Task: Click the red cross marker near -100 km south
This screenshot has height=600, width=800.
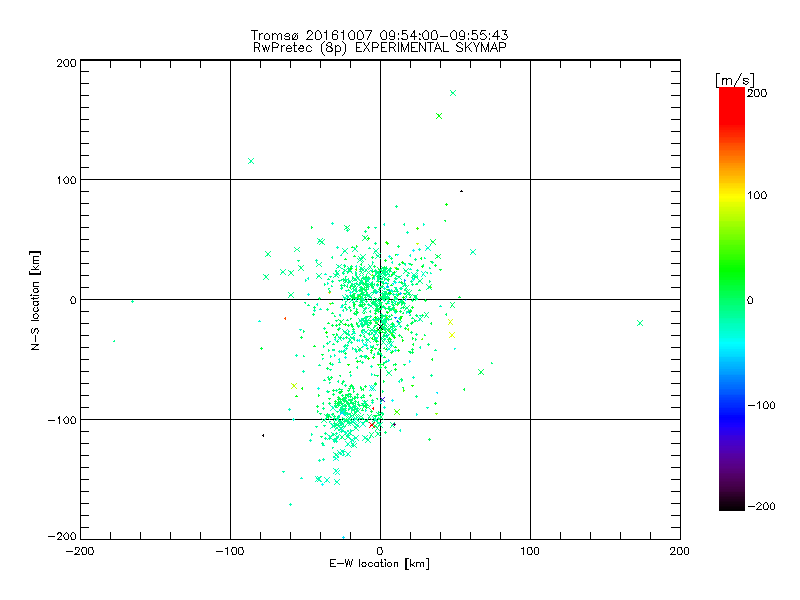Action: click(372, 424)
